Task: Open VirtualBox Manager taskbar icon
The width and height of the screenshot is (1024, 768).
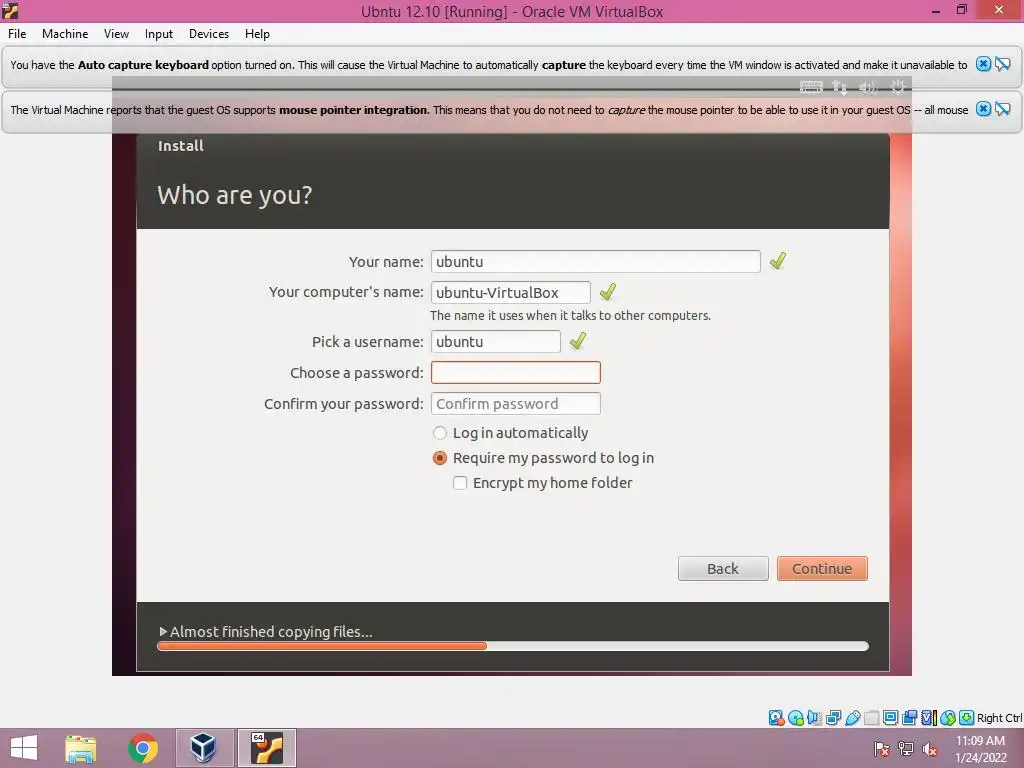Action: (x=204, y=748)
